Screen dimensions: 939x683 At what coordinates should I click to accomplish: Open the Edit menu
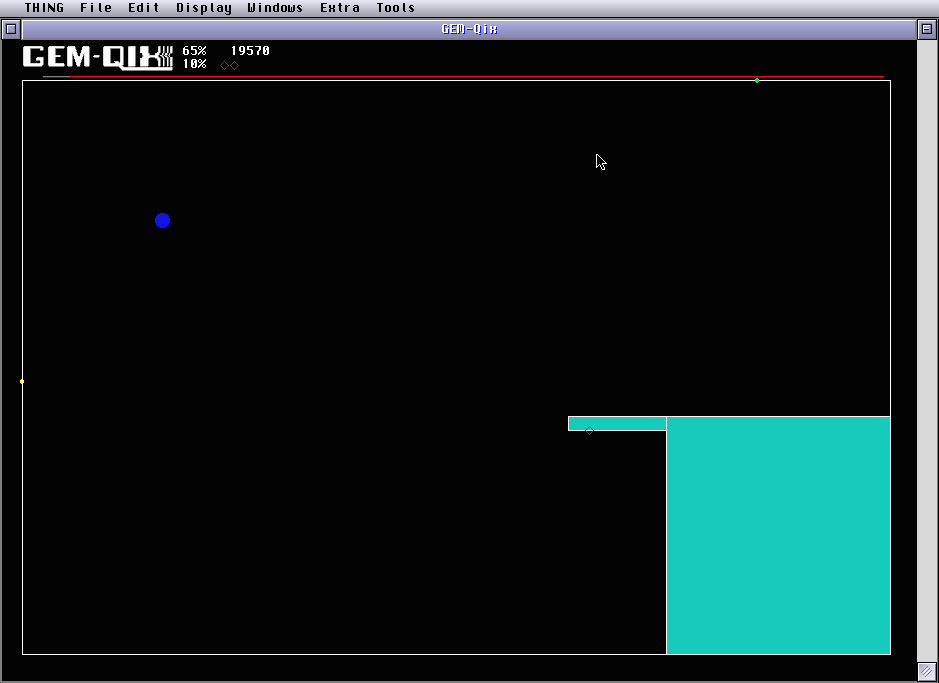[144, 8]
